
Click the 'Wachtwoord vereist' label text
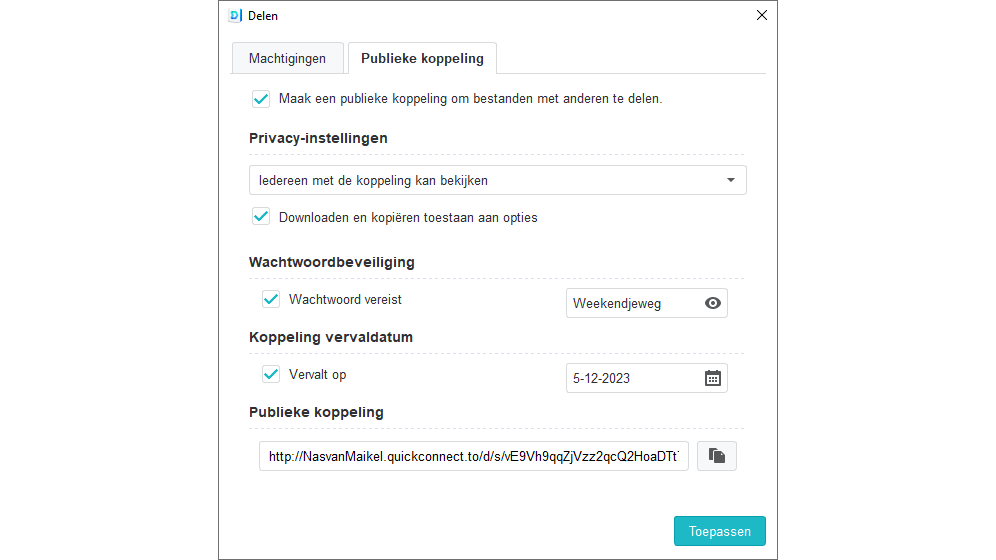pyautogui.click(x=345, y=299)
